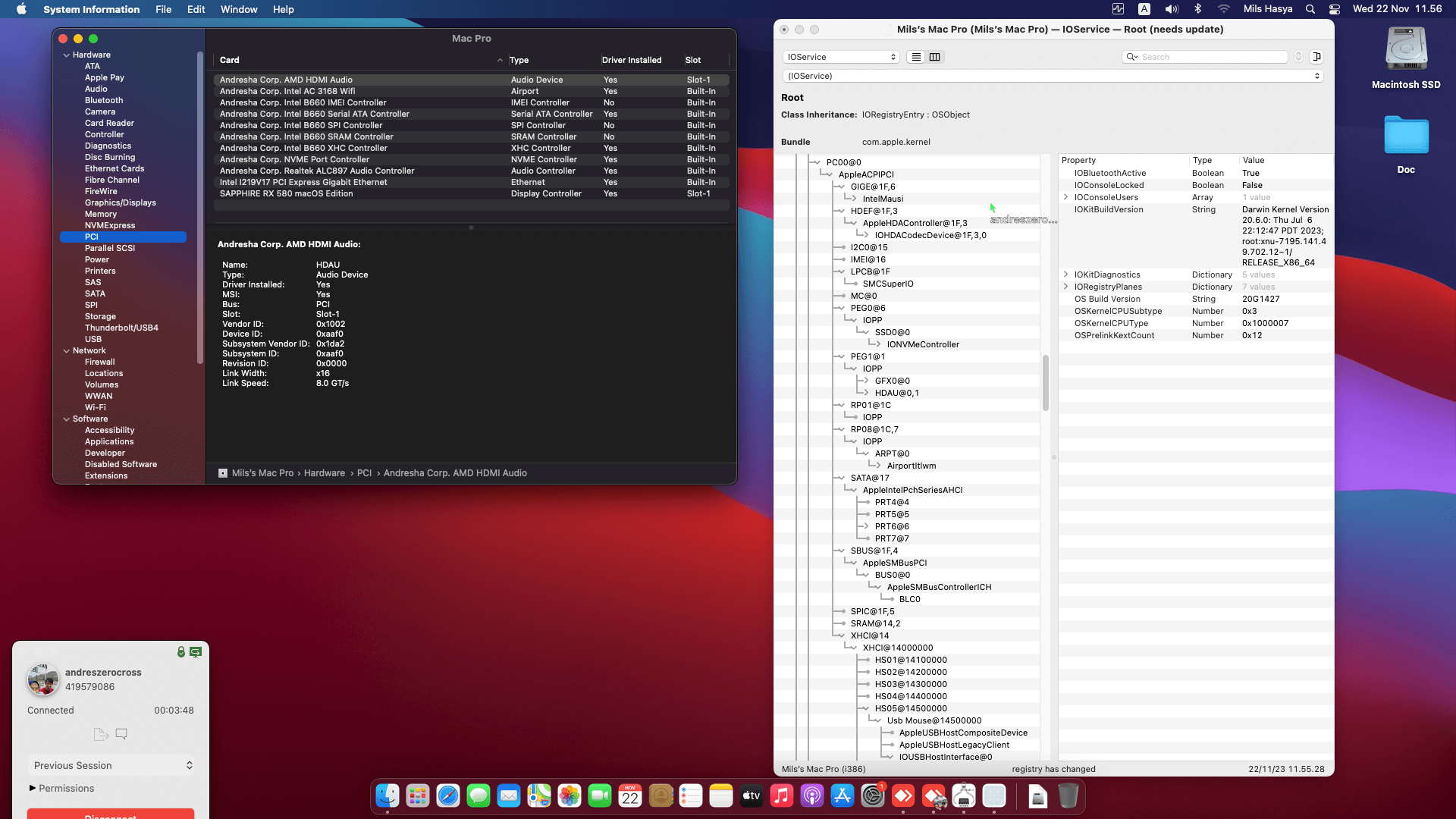Expand the IORegistryPlanes dictionary property

(x=1066, y=287)
